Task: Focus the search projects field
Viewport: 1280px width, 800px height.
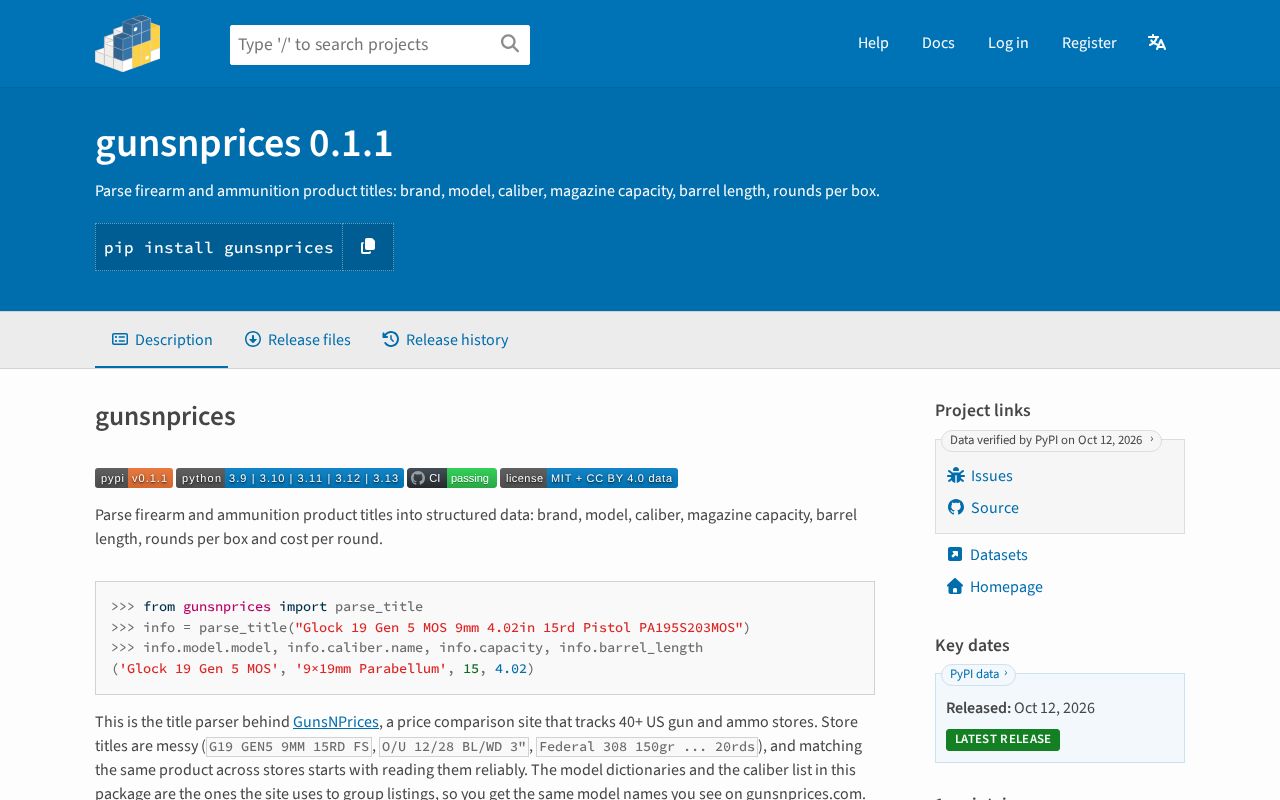Action: pos(380,45)
